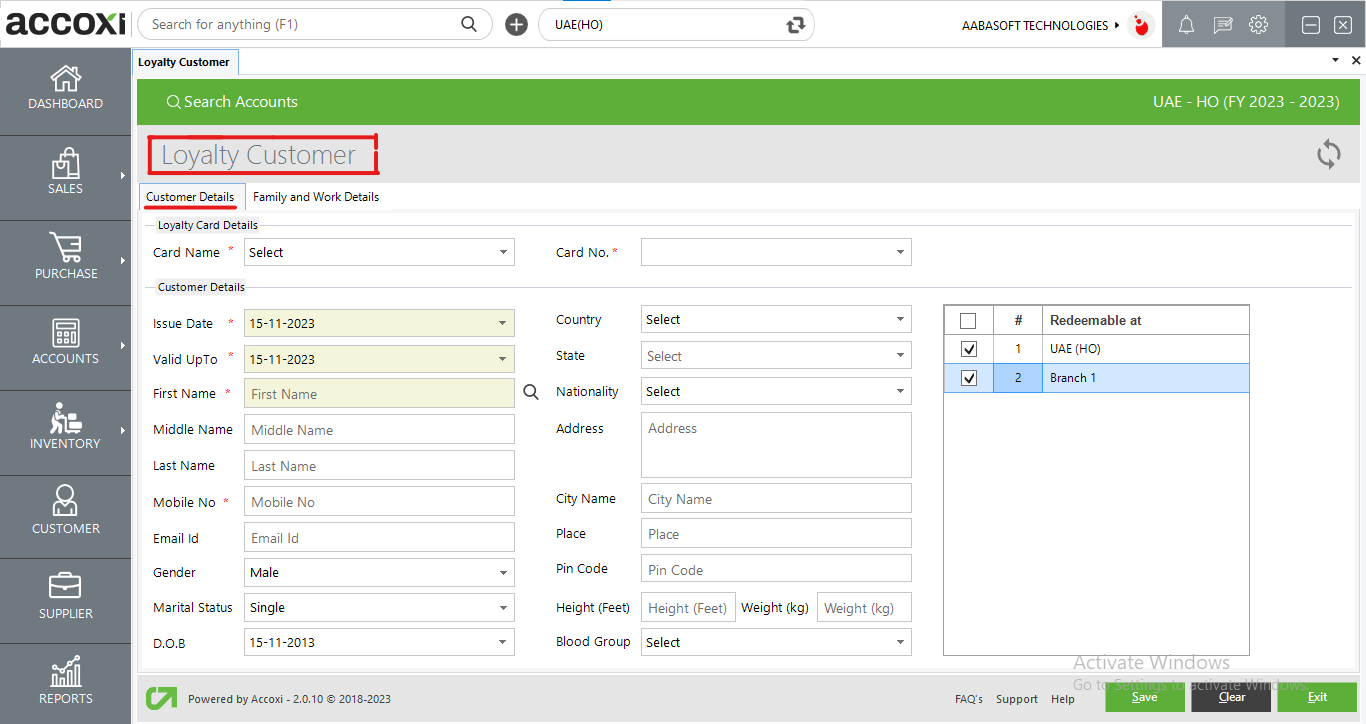
Task: Open the FAQ's link at the bottom
Action: coord(968,699)
